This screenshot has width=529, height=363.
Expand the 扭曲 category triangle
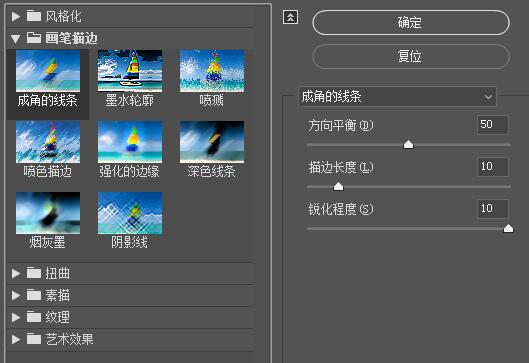click(16, 273)
